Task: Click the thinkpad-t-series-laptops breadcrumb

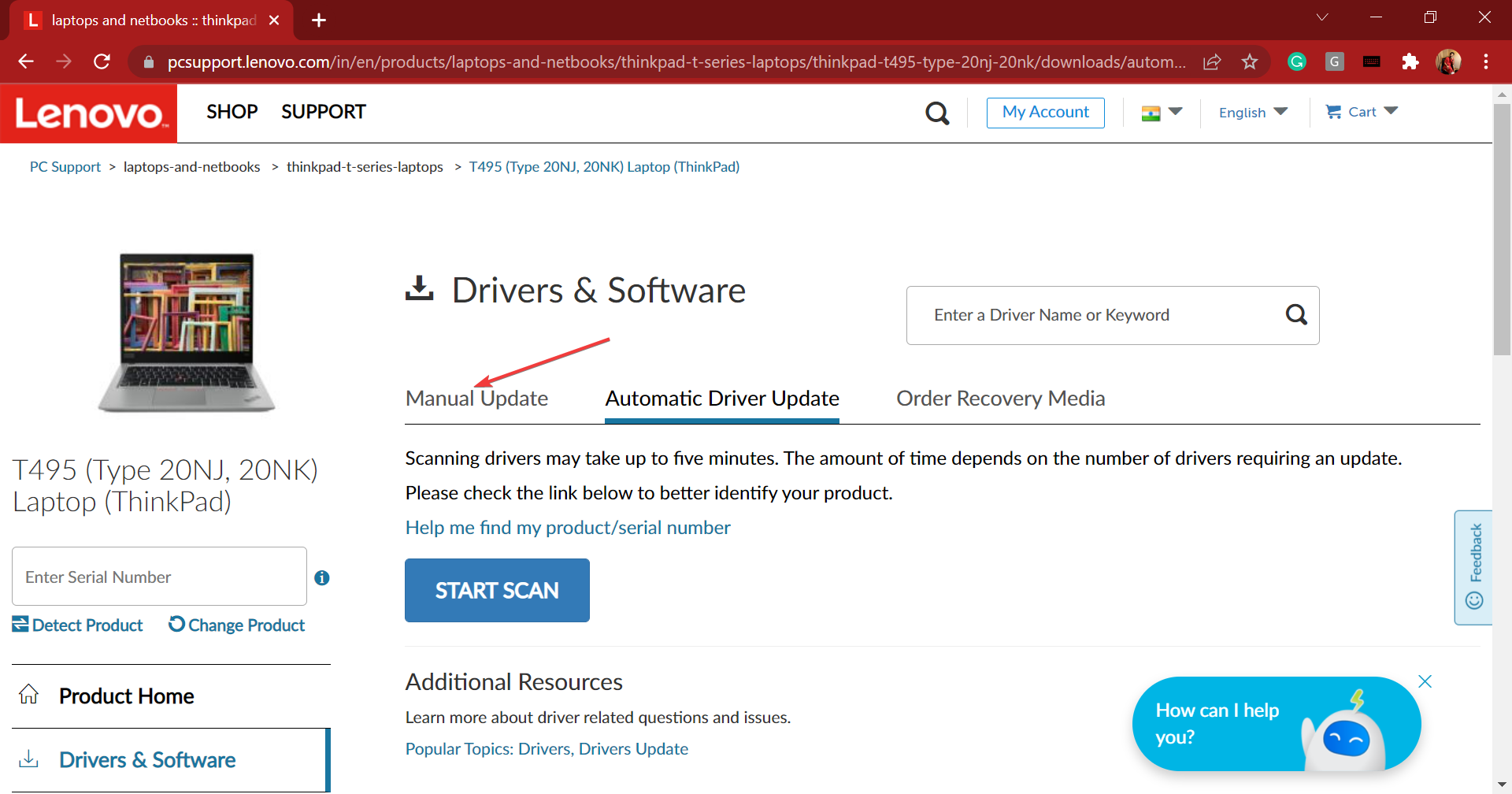Action: 365,167
